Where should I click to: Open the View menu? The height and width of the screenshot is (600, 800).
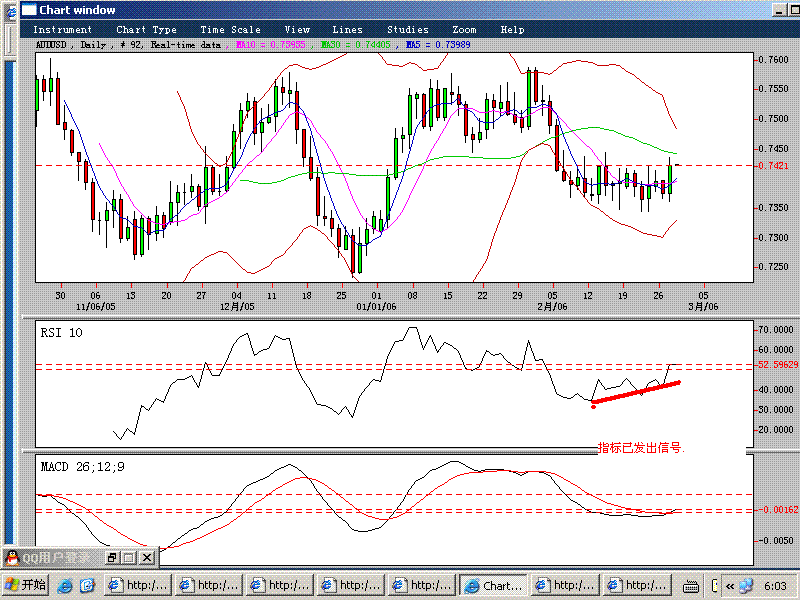297,30
